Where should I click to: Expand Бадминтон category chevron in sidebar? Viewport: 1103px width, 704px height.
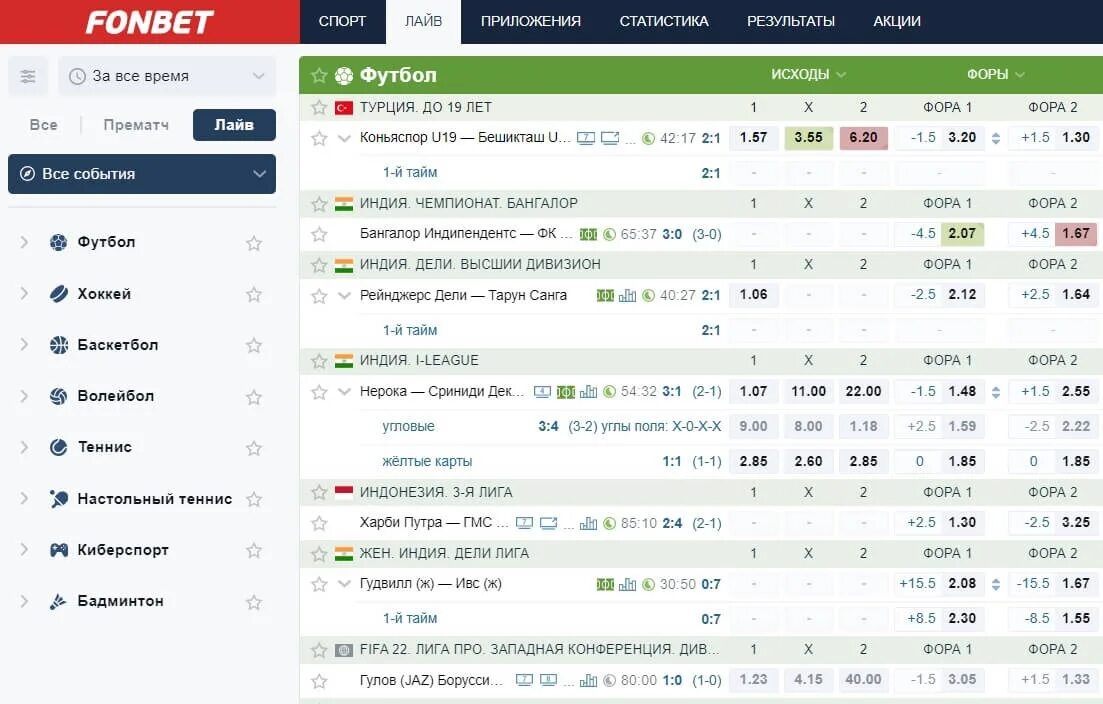tap(25, 601)
